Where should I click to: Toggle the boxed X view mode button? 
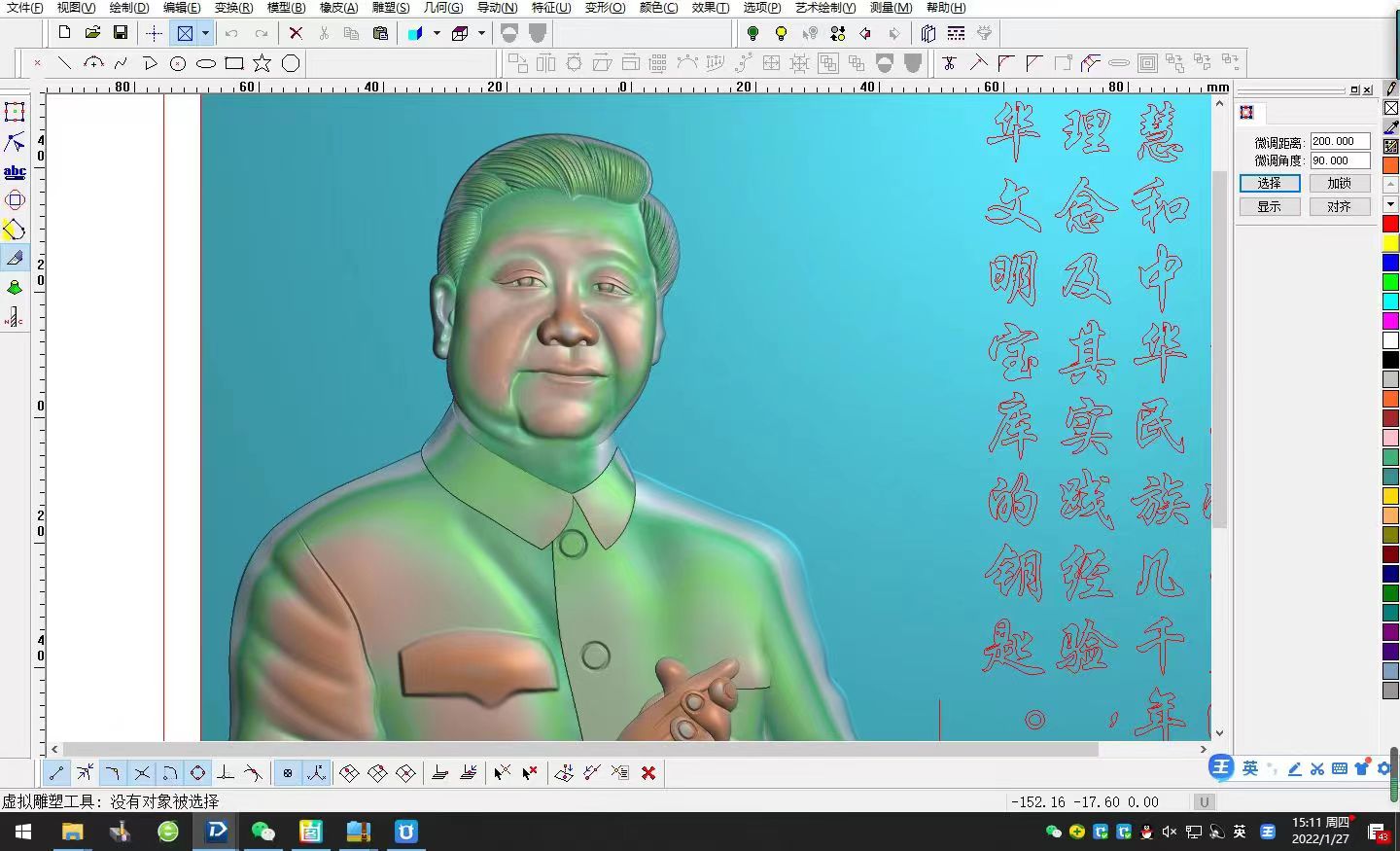(x=185, y=33)
